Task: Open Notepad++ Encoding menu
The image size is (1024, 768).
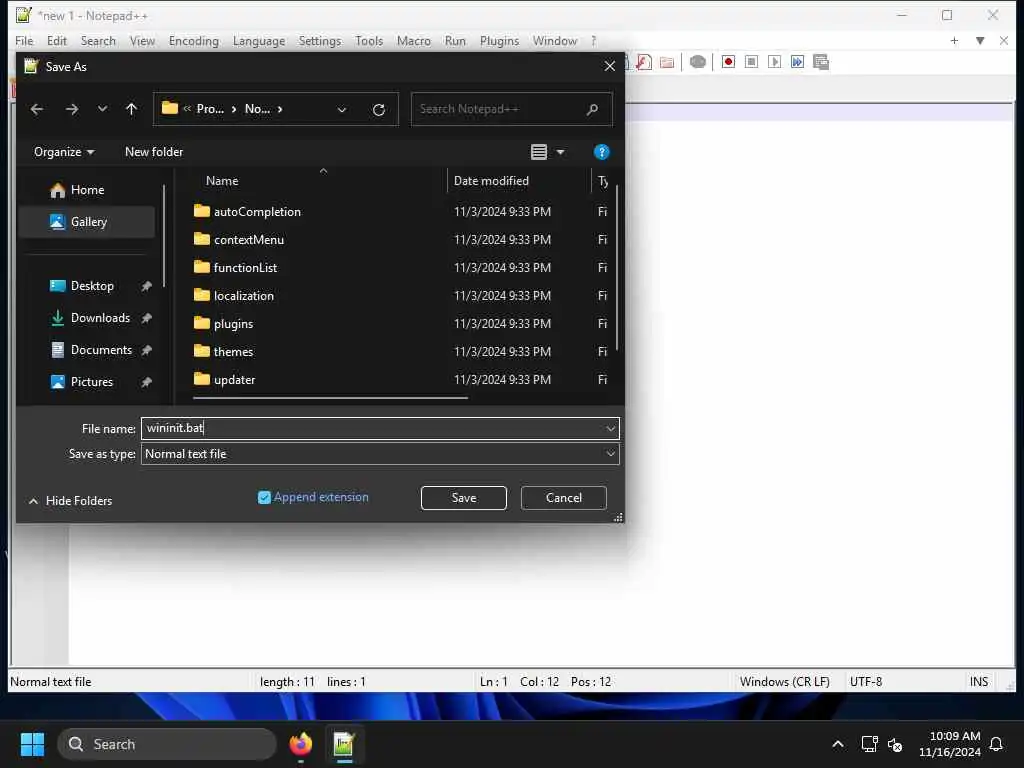Action: 194,40
